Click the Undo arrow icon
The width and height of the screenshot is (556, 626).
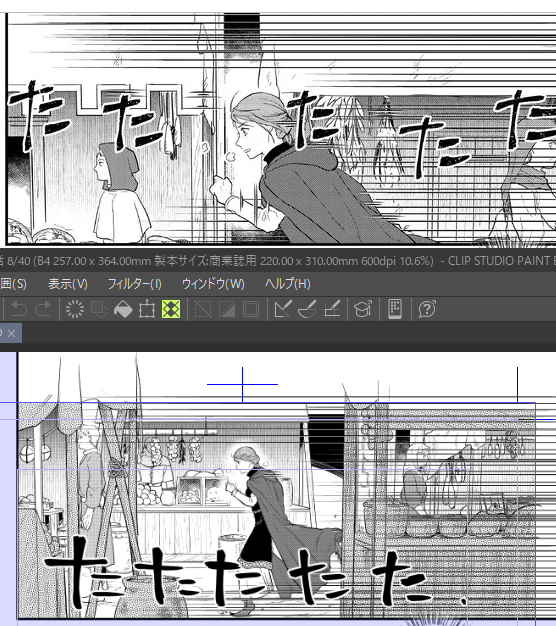pyautogui.click(x=19, y=309)
